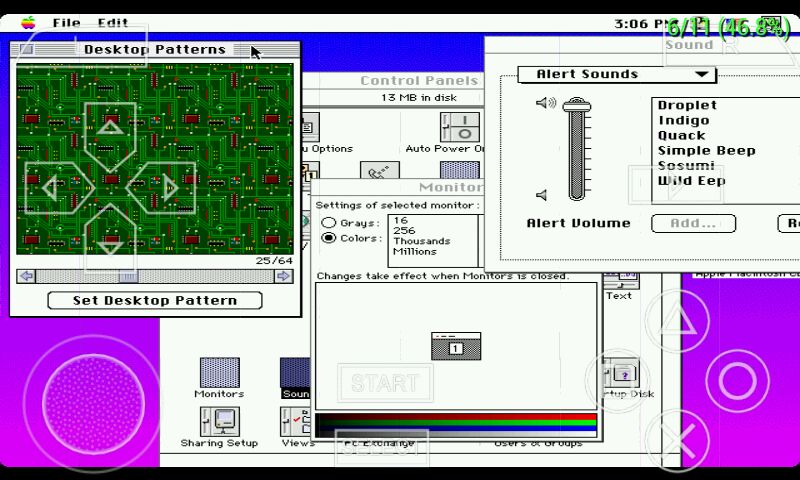Select Droplet alert sound
The height and width of the screenshot is (480, 800).
(687, 105)
